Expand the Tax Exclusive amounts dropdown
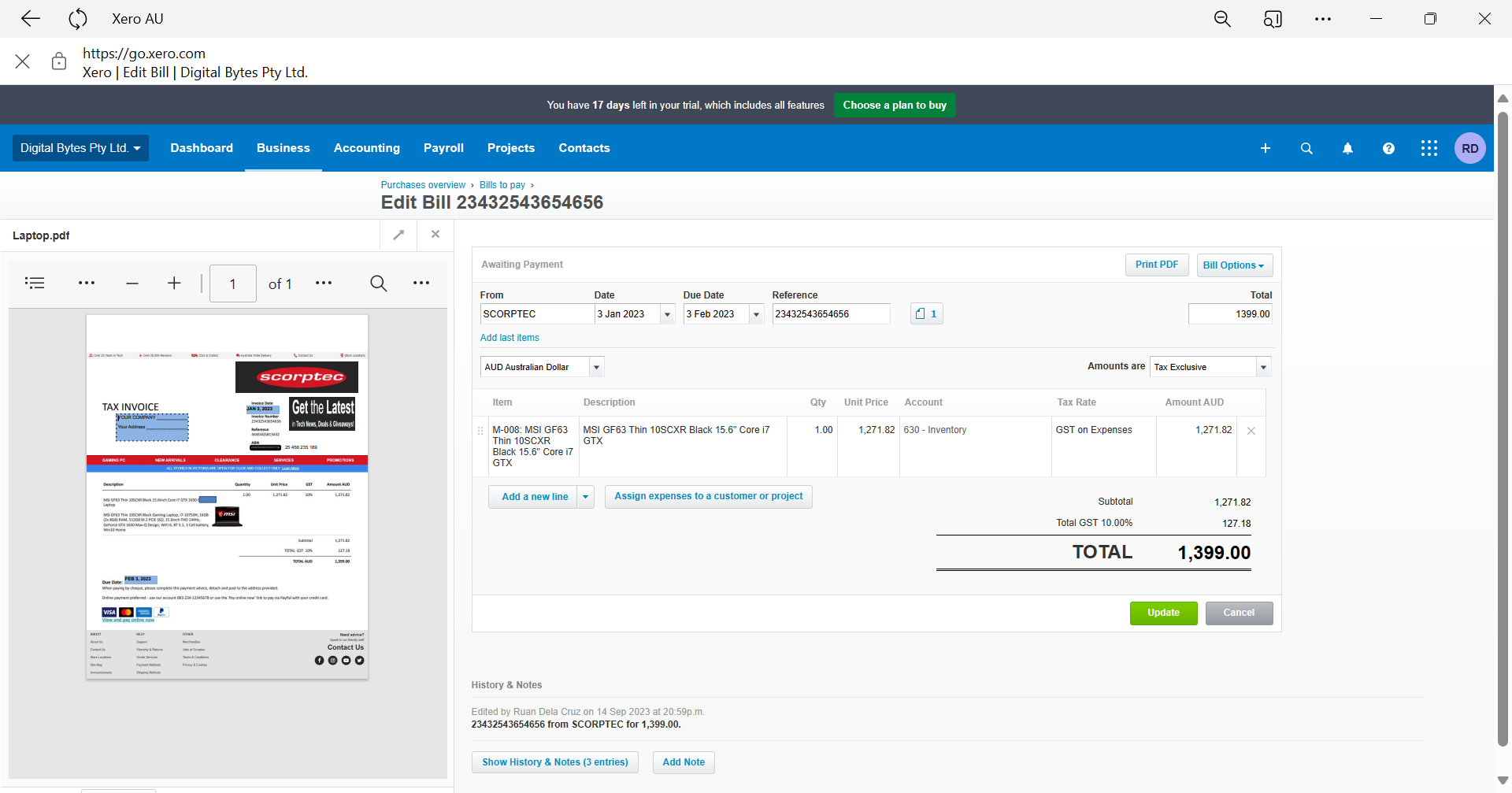 click(x=1264, y=367)
